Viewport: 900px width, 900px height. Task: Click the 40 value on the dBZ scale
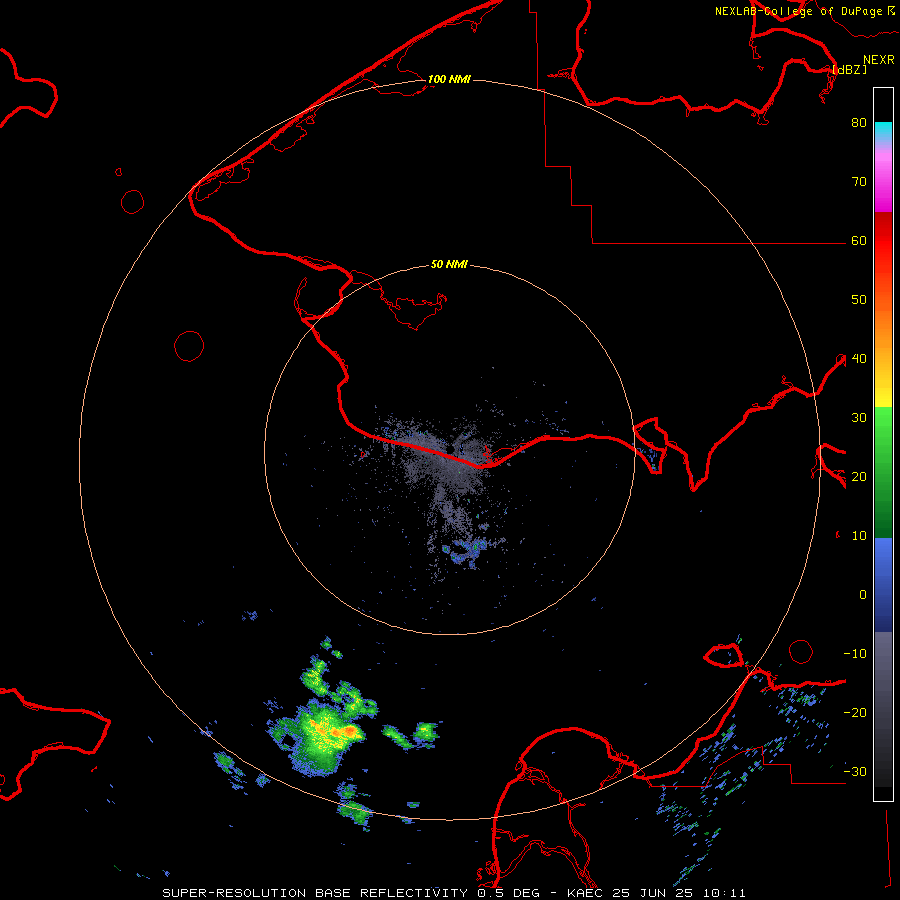pyautogui.click(x=859, y=359)
